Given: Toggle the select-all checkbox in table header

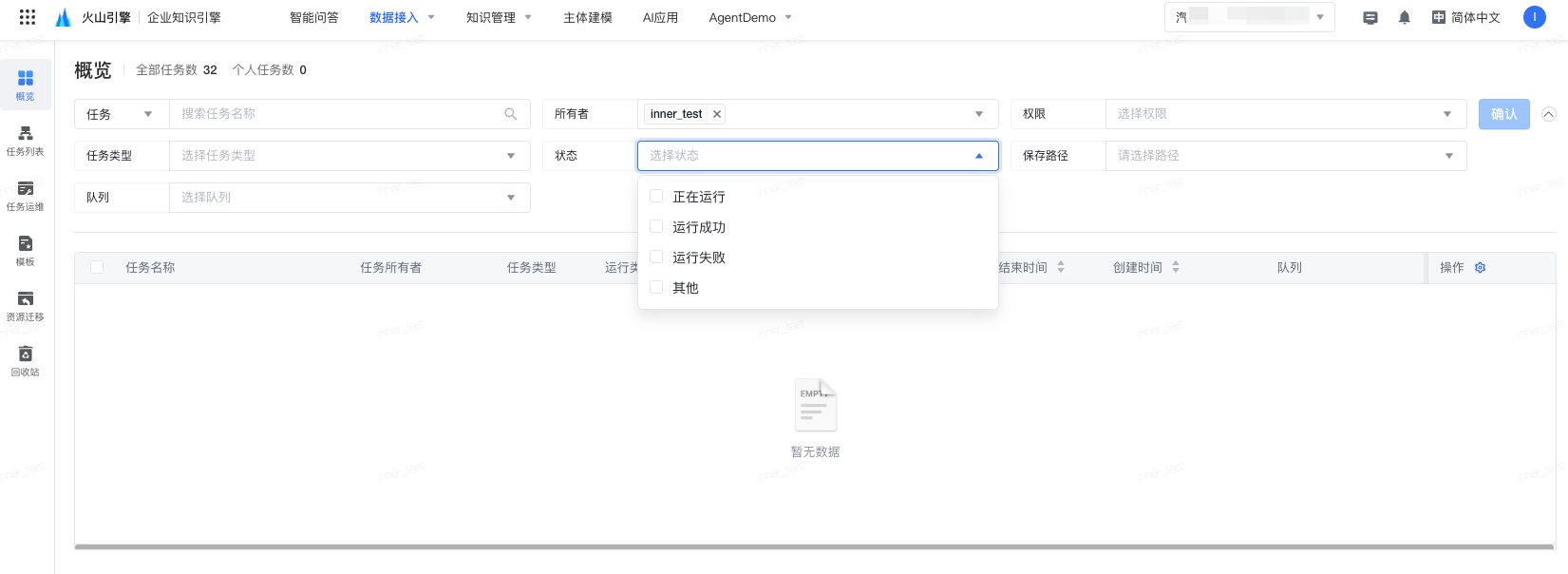Looking at the screenshot, I should click(97, 268).
